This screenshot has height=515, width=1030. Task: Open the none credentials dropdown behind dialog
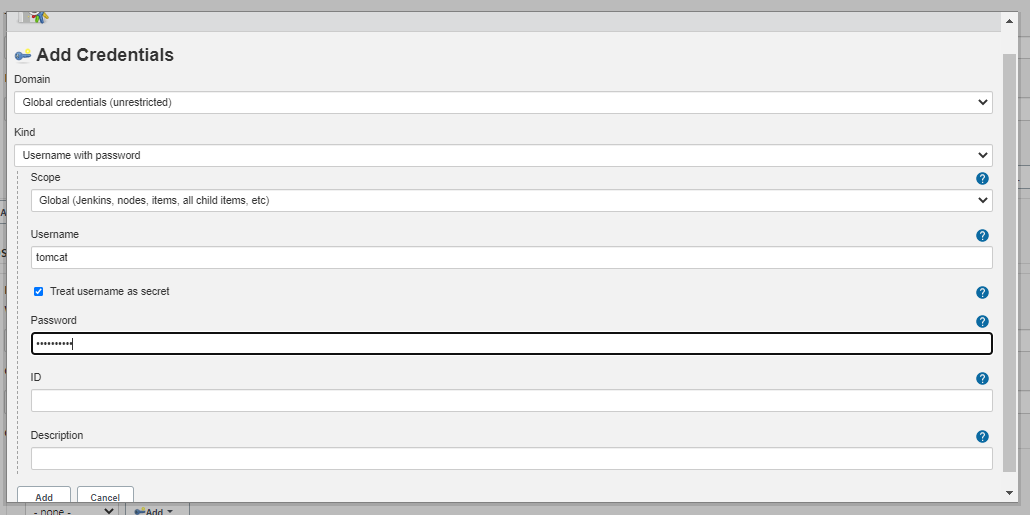click(x=72, y=510)
